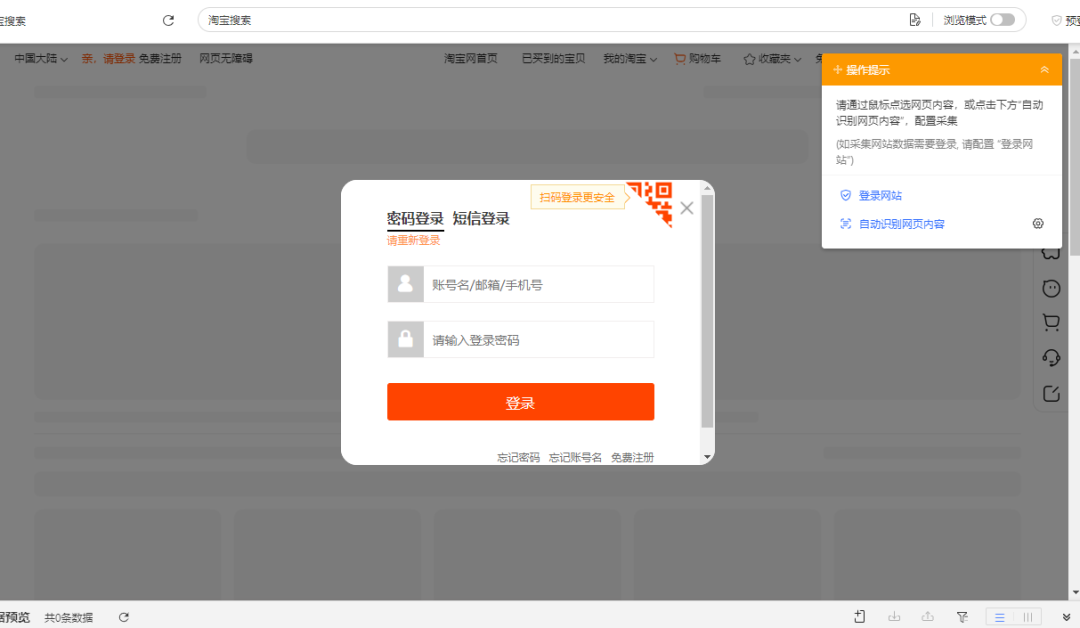Click the feedback edit icon in sidebar
The image size is (1080, 628).
1051,393
